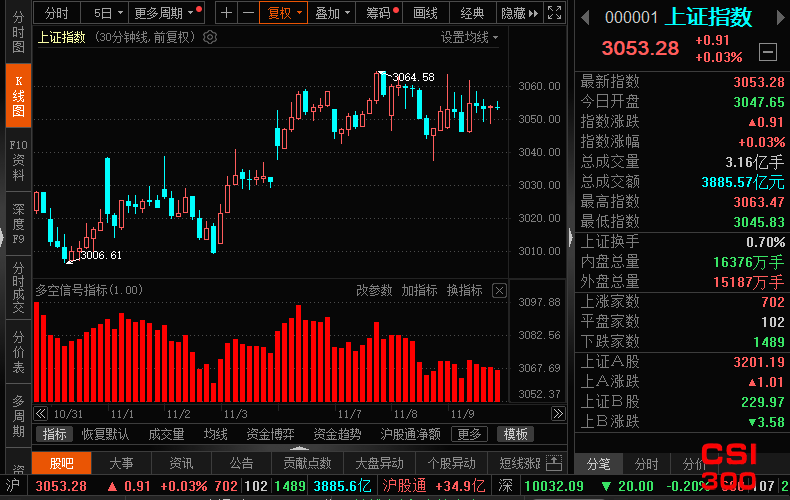
Task: Select 分时 tab beside 分笔
Action: pos(646,464)
